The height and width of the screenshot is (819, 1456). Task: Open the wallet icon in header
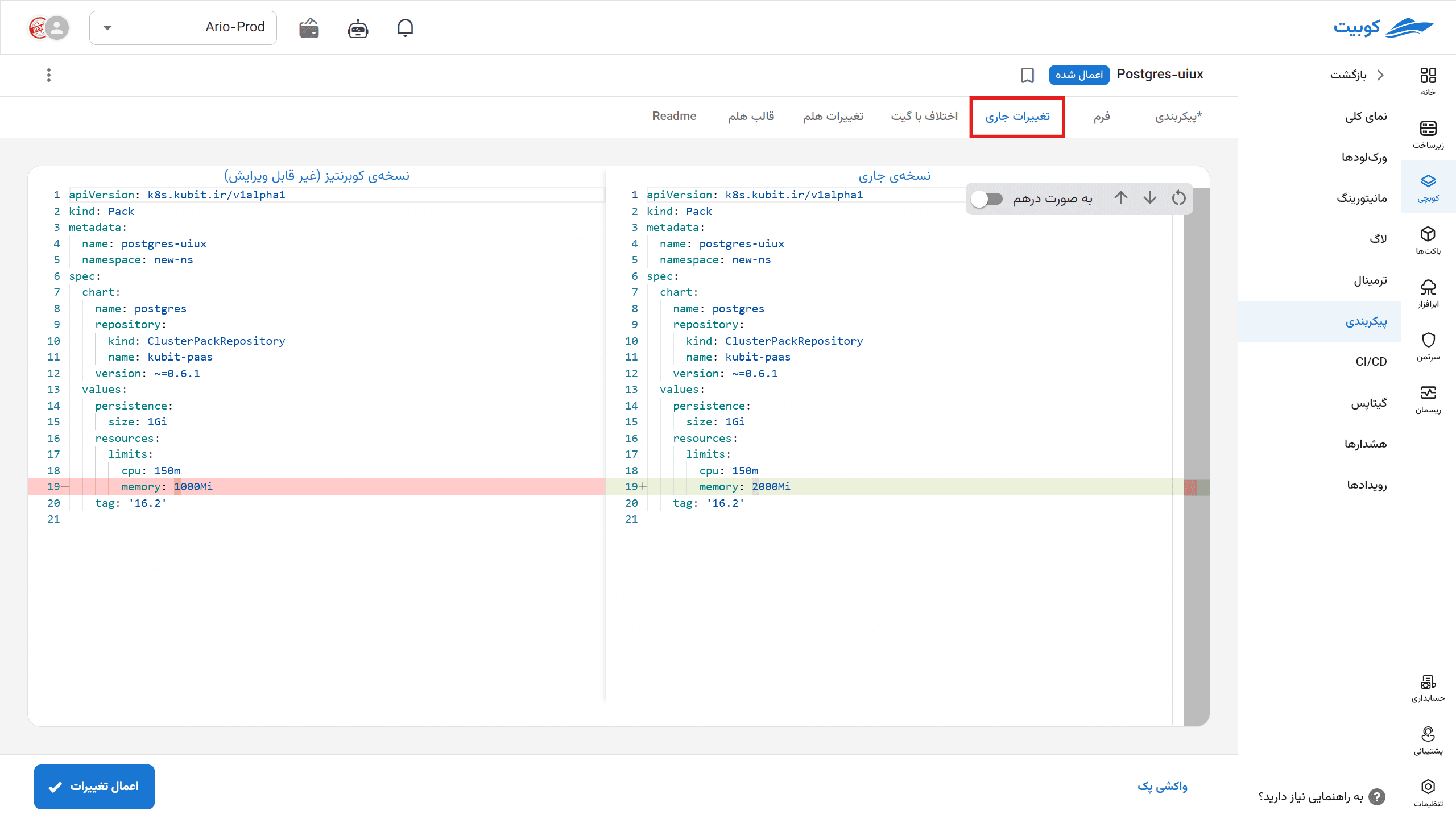309,27
